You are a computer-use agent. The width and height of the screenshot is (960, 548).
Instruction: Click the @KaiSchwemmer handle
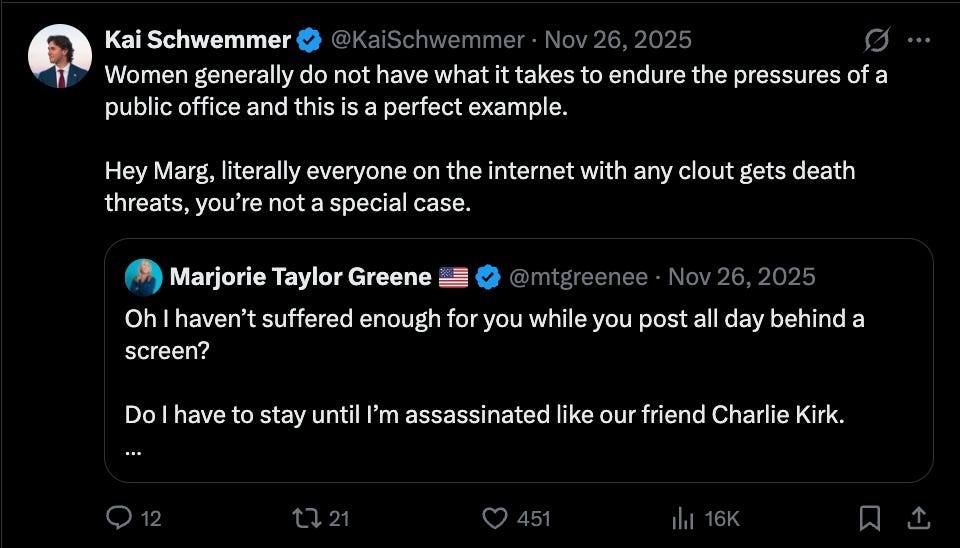427,41
